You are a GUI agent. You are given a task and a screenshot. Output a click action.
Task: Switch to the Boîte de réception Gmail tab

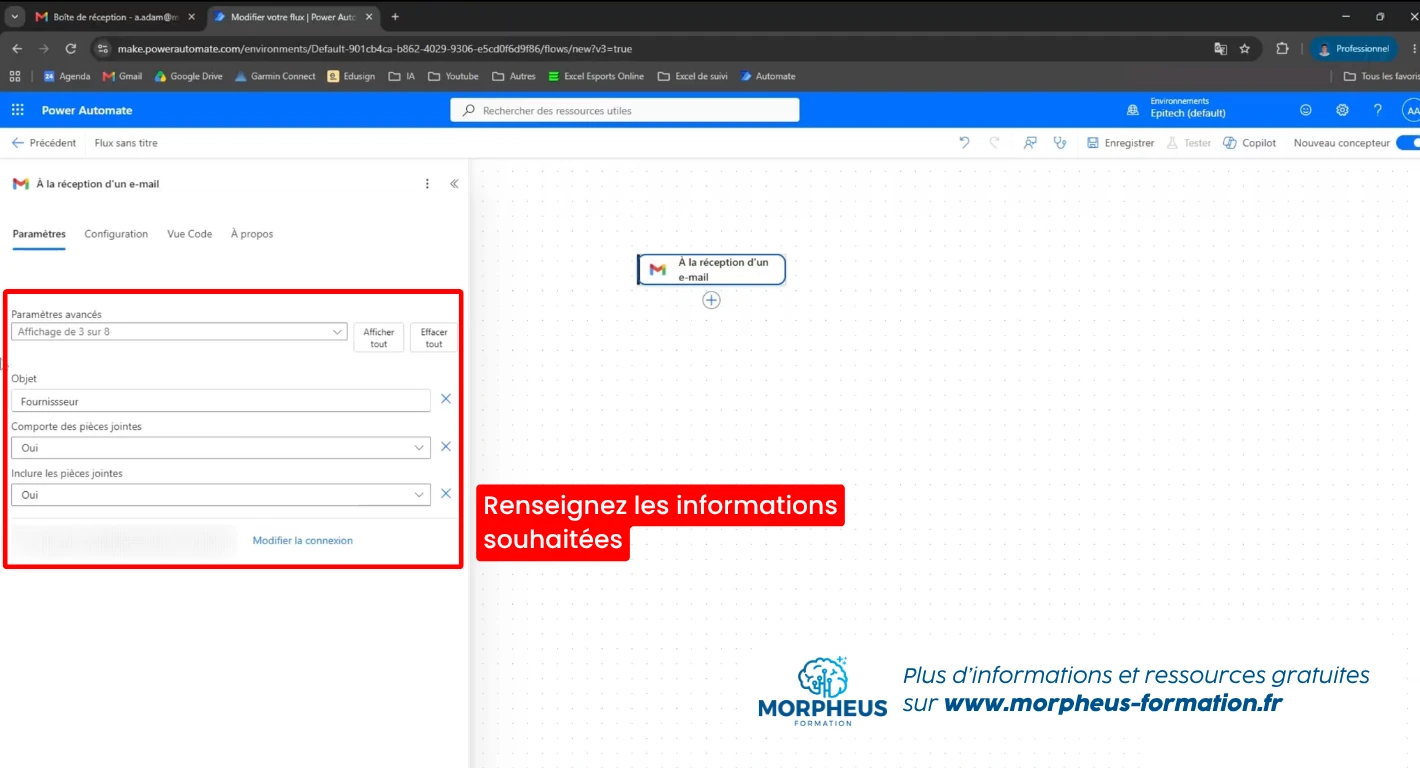(113, 17)
